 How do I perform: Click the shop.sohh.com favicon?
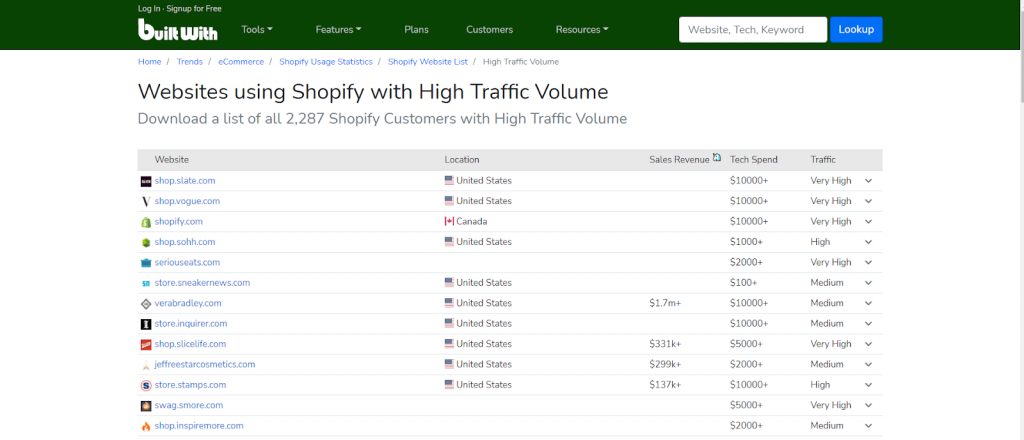pyautogui.click(x=146, y=242)
